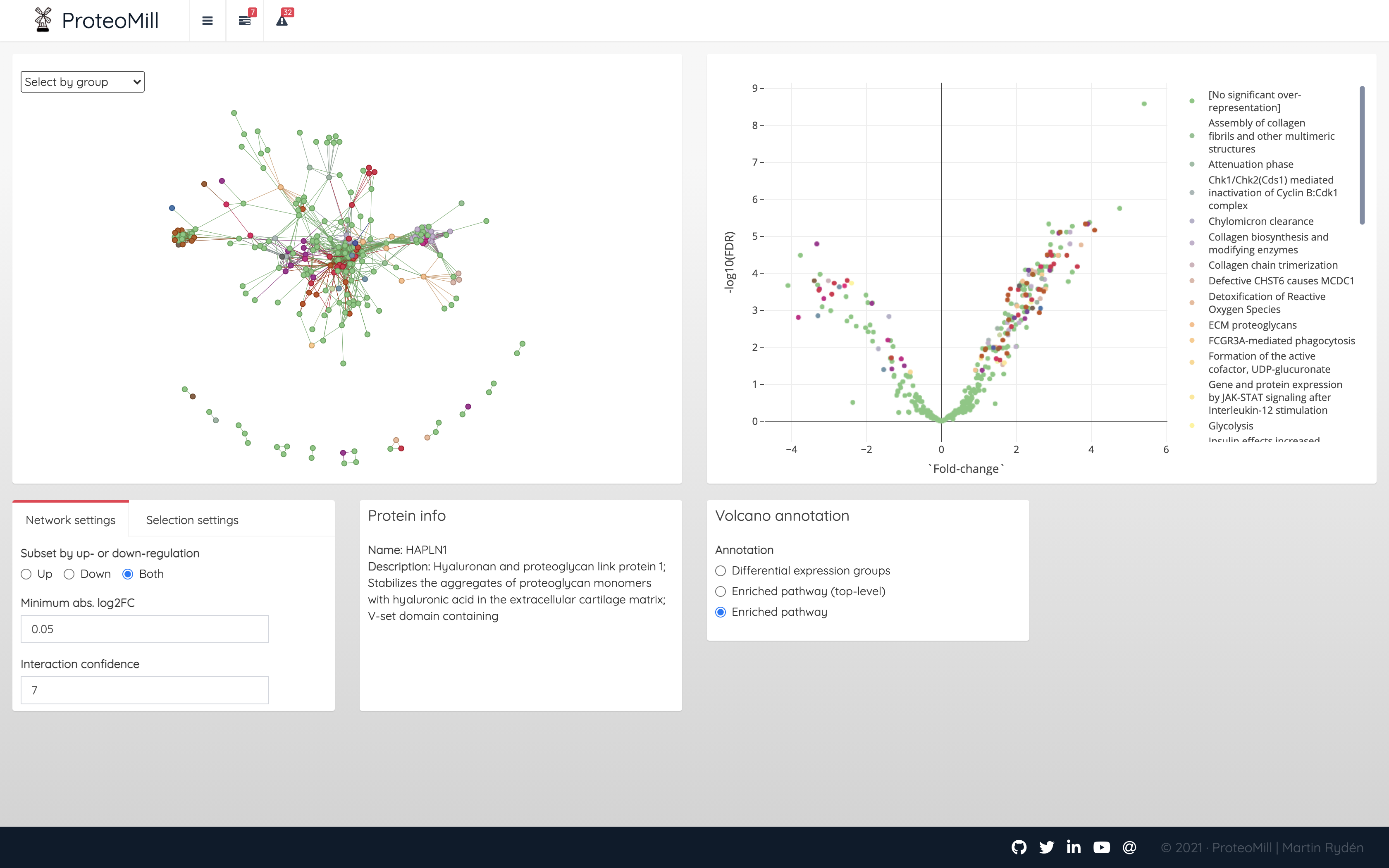Choose Enriched pathway (top-level) annotation
Image resolution: width=1389 pixels, height=868 pixels.
721,591
